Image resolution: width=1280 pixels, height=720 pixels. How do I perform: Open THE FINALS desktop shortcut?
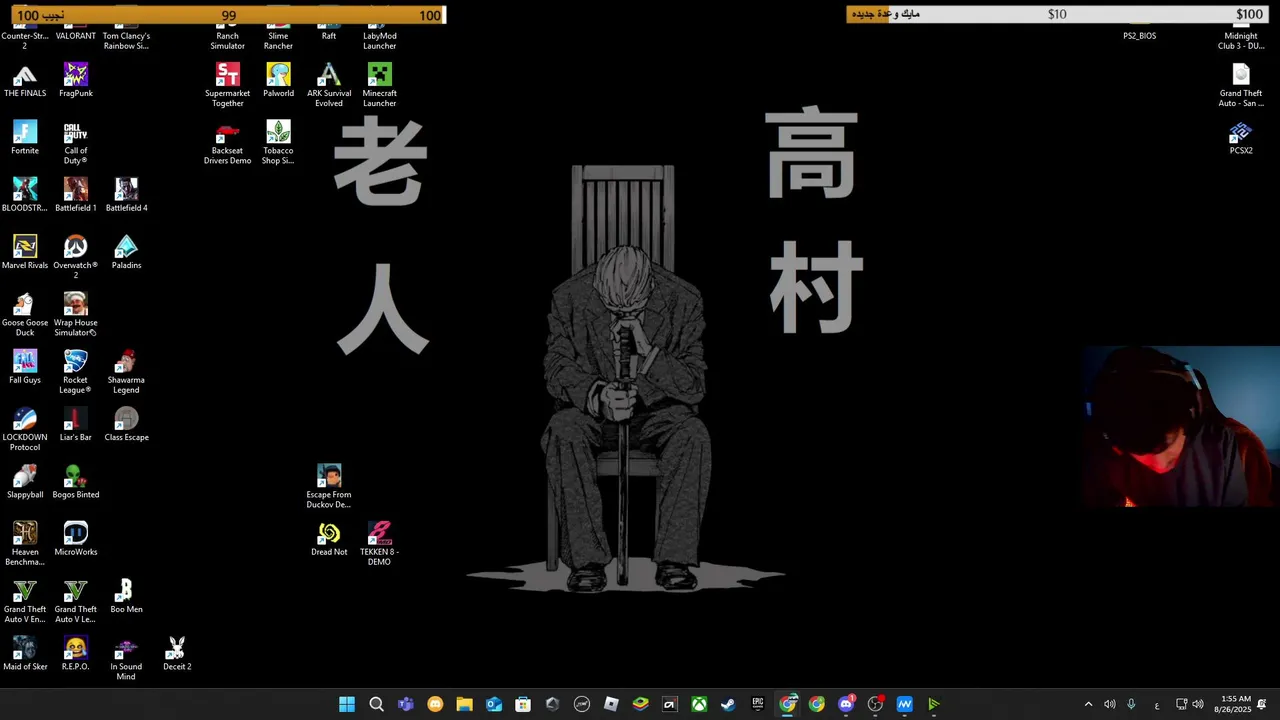tap(25, 81)
